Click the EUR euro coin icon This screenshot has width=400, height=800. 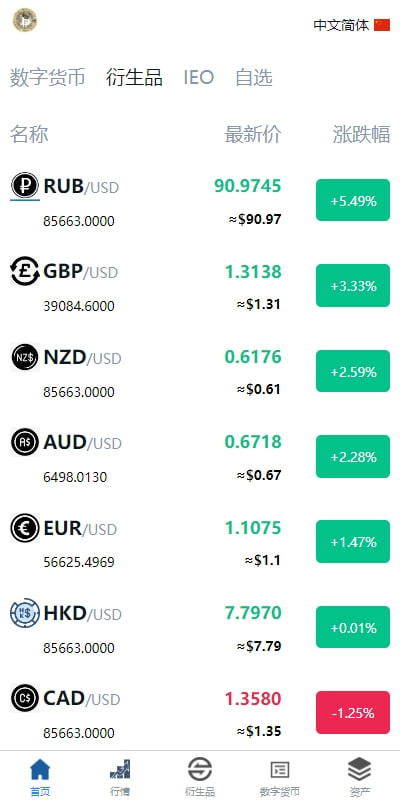point(25,528)
